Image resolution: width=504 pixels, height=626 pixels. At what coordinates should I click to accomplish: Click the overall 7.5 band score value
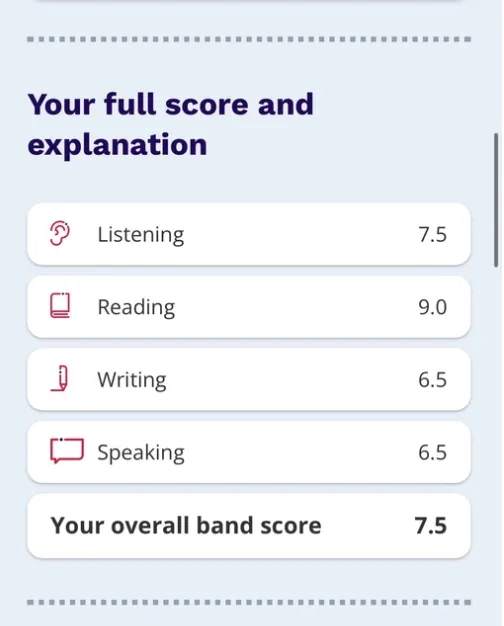[x=431, y=525]
